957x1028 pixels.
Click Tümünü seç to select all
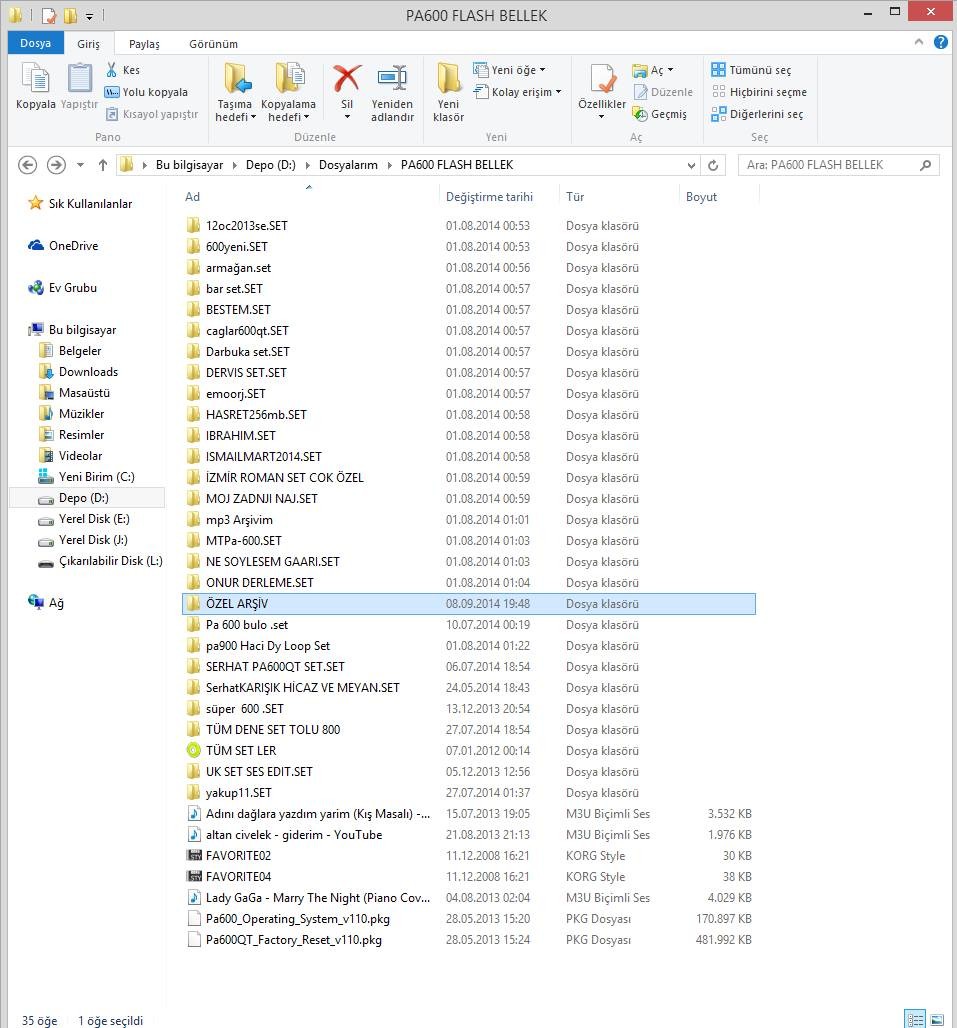751,70
